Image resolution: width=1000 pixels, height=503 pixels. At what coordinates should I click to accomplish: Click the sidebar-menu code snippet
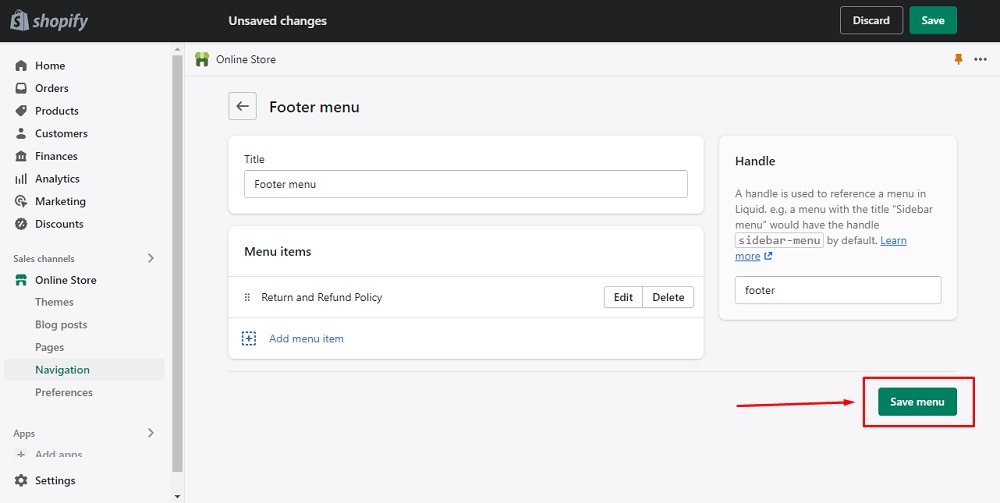pyautogui.click(x=779, y=240)
